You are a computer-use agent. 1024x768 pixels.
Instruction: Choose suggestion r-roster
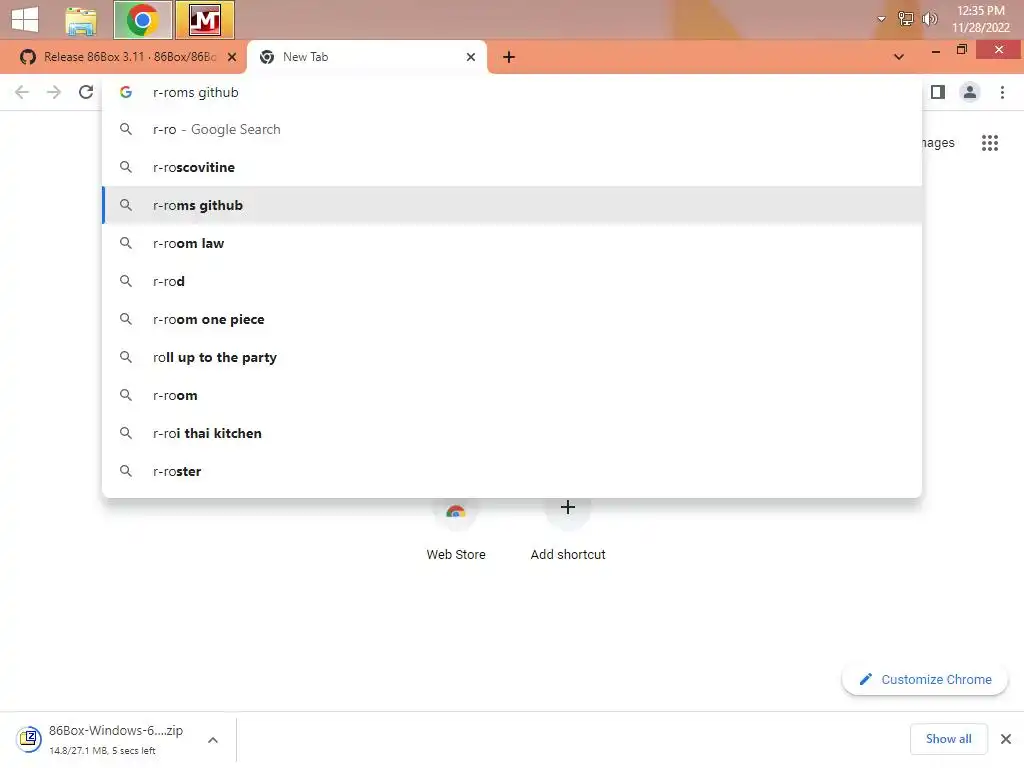coord(512,471)
